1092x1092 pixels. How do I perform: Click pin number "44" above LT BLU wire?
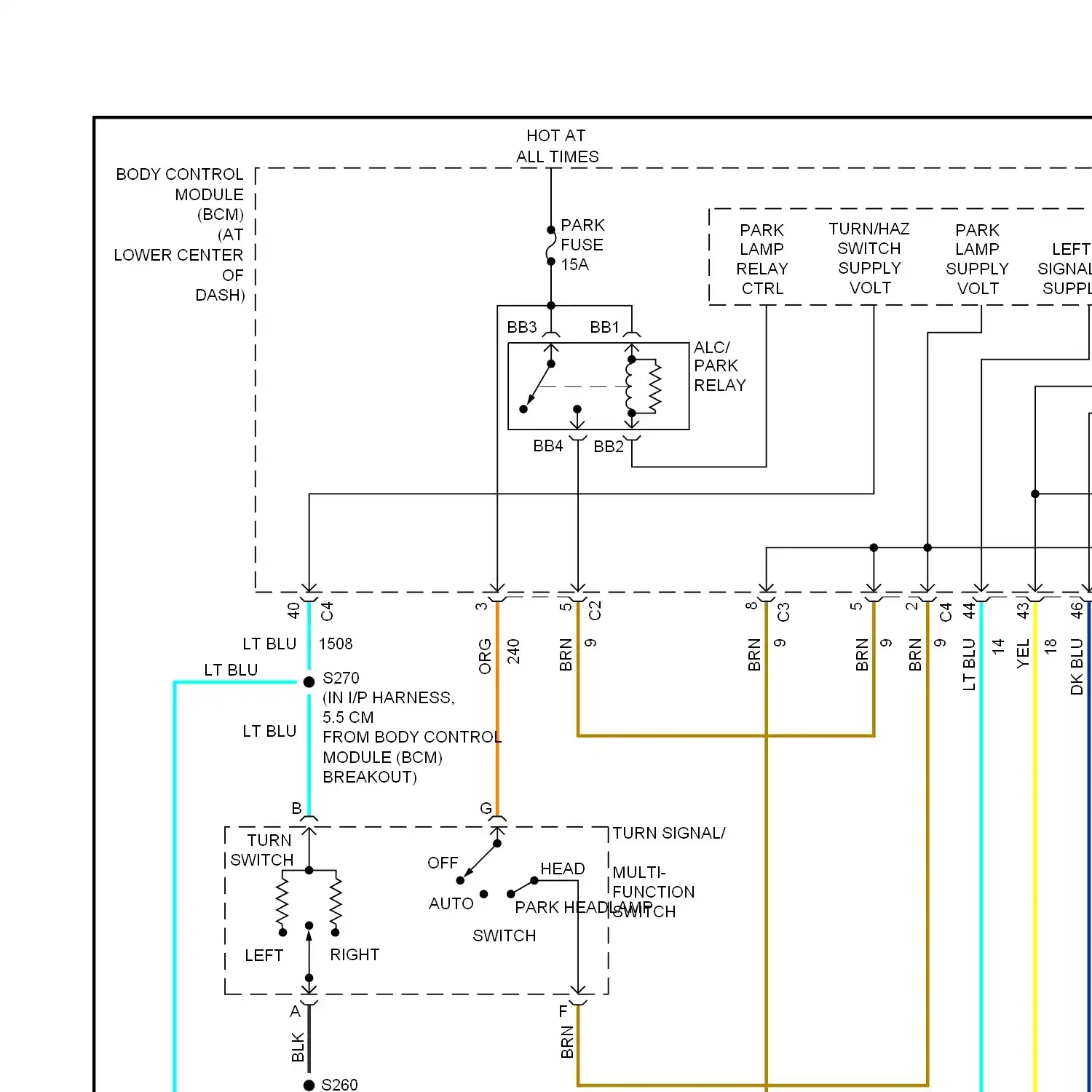click(x=969, y=610)
